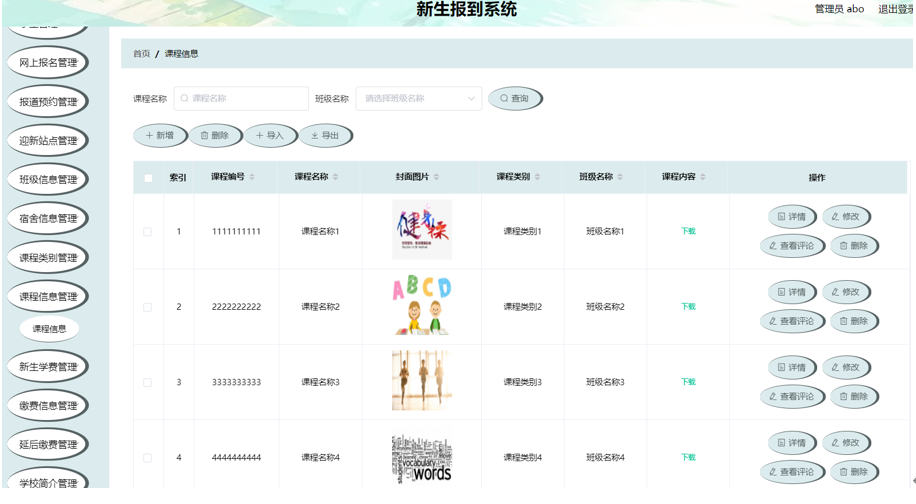Open the 班级名称 dropdown selector
This screenshot has height=504, width=916.
(419, 99)
